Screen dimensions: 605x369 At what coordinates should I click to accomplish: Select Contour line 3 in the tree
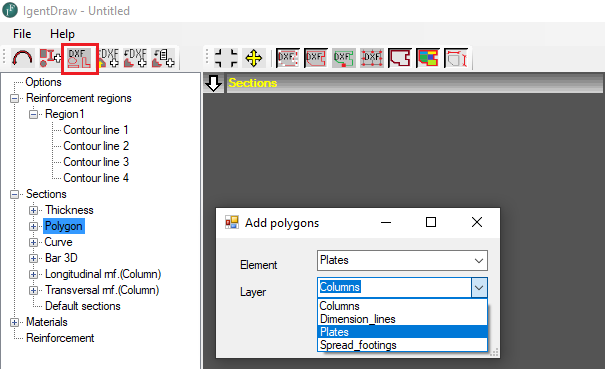coord(96,162)
